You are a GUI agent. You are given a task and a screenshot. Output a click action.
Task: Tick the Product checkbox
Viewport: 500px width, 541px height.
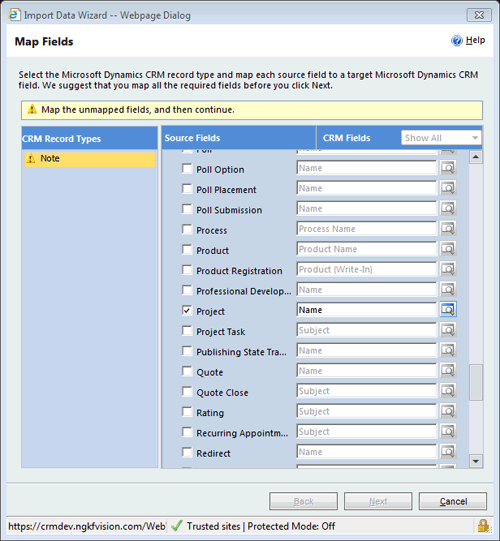[x=187, y=249]
